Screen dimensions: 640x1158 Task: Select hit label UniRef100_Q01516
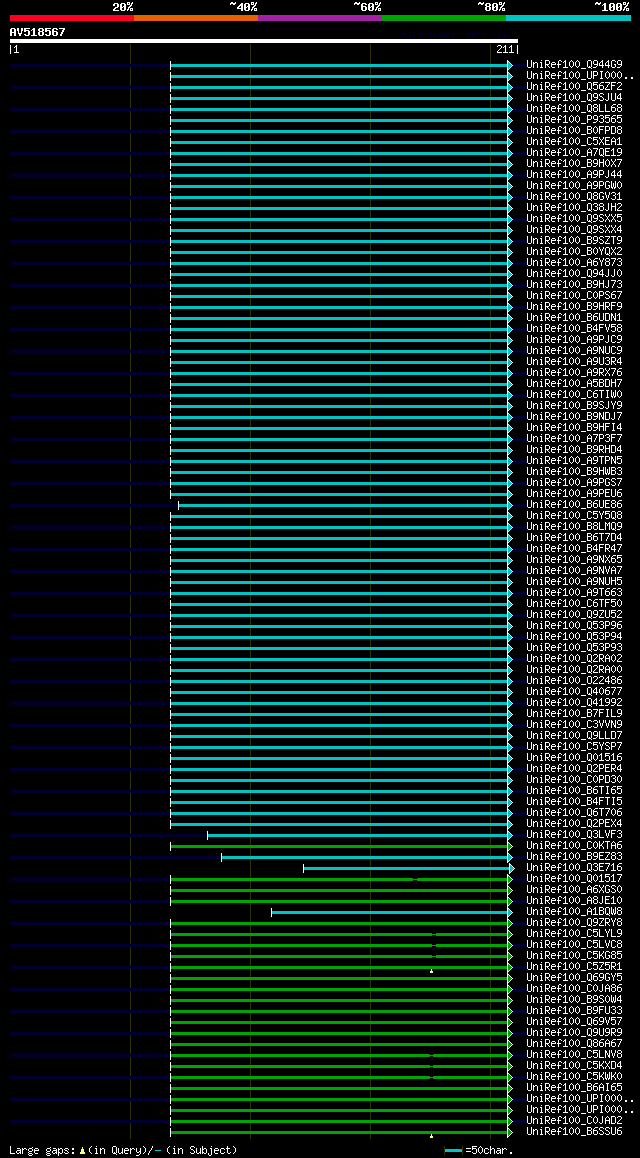[x=574, y=757]
